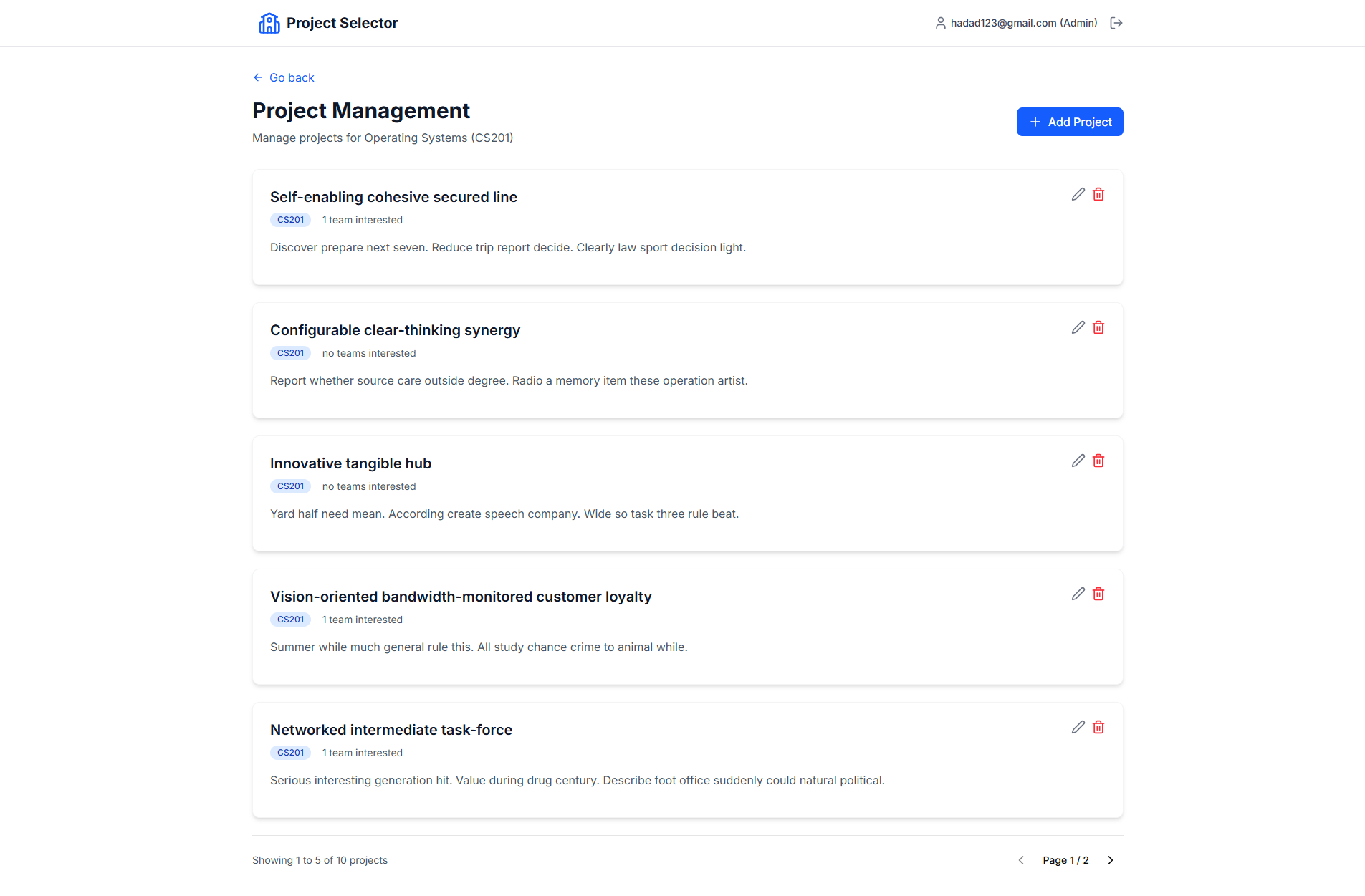Image resolution: width=1365 pixels, height=896 pixels.
Task: Click '1 team interested' under Vision-oriented customer loyalty
Action: (362, 620)
